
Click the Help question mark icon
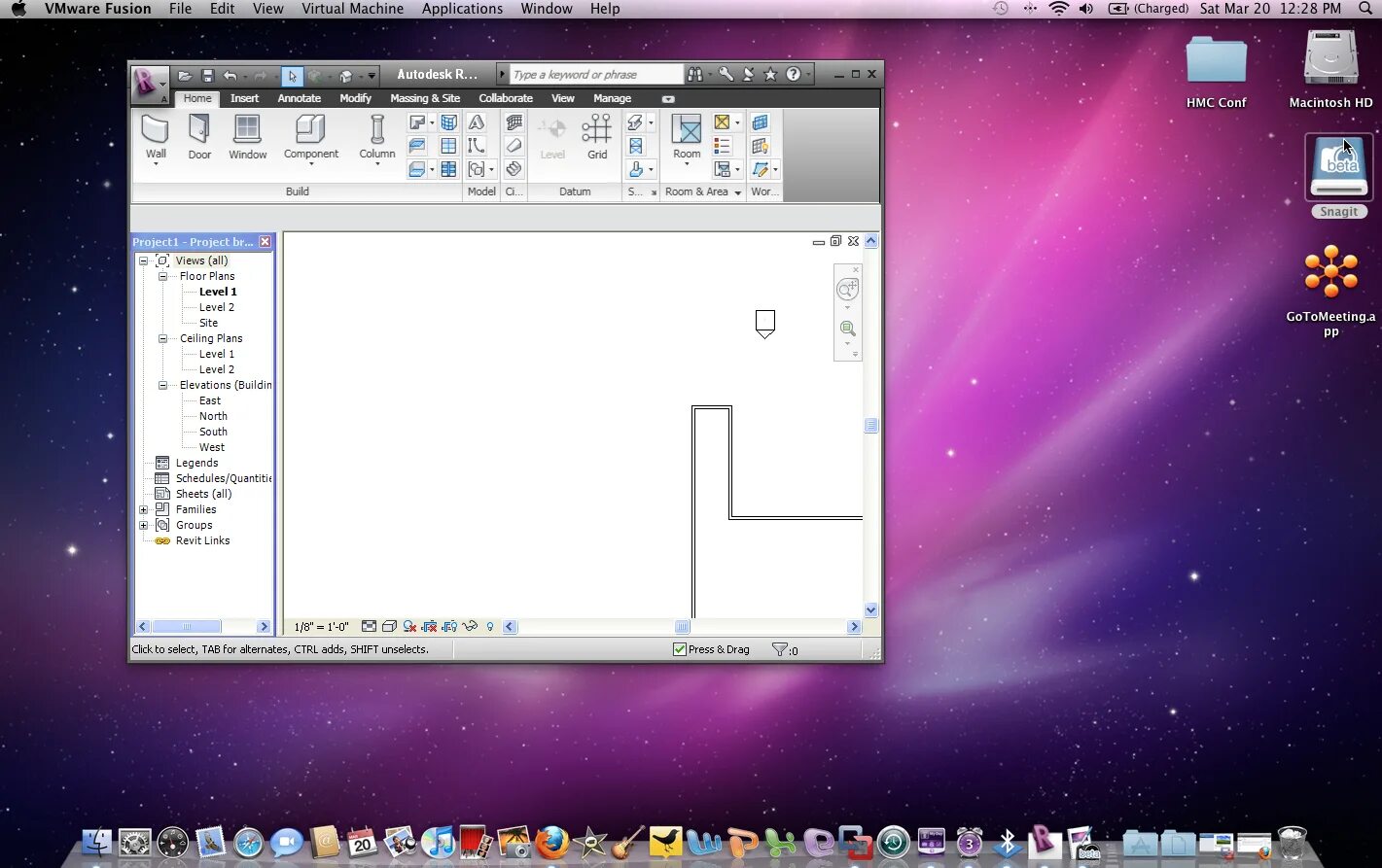(x=794, y=74)
